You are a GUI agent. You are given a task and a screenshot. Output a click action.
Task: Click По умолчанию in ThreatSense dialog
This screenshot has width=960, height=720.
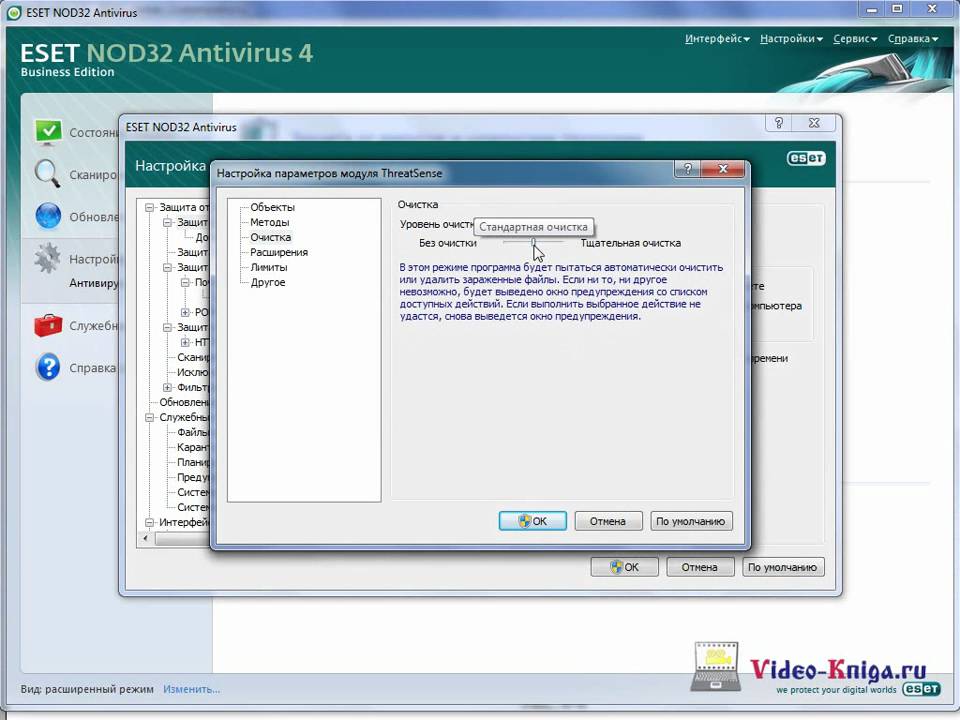pyautogui.click(x=691, y=521)
